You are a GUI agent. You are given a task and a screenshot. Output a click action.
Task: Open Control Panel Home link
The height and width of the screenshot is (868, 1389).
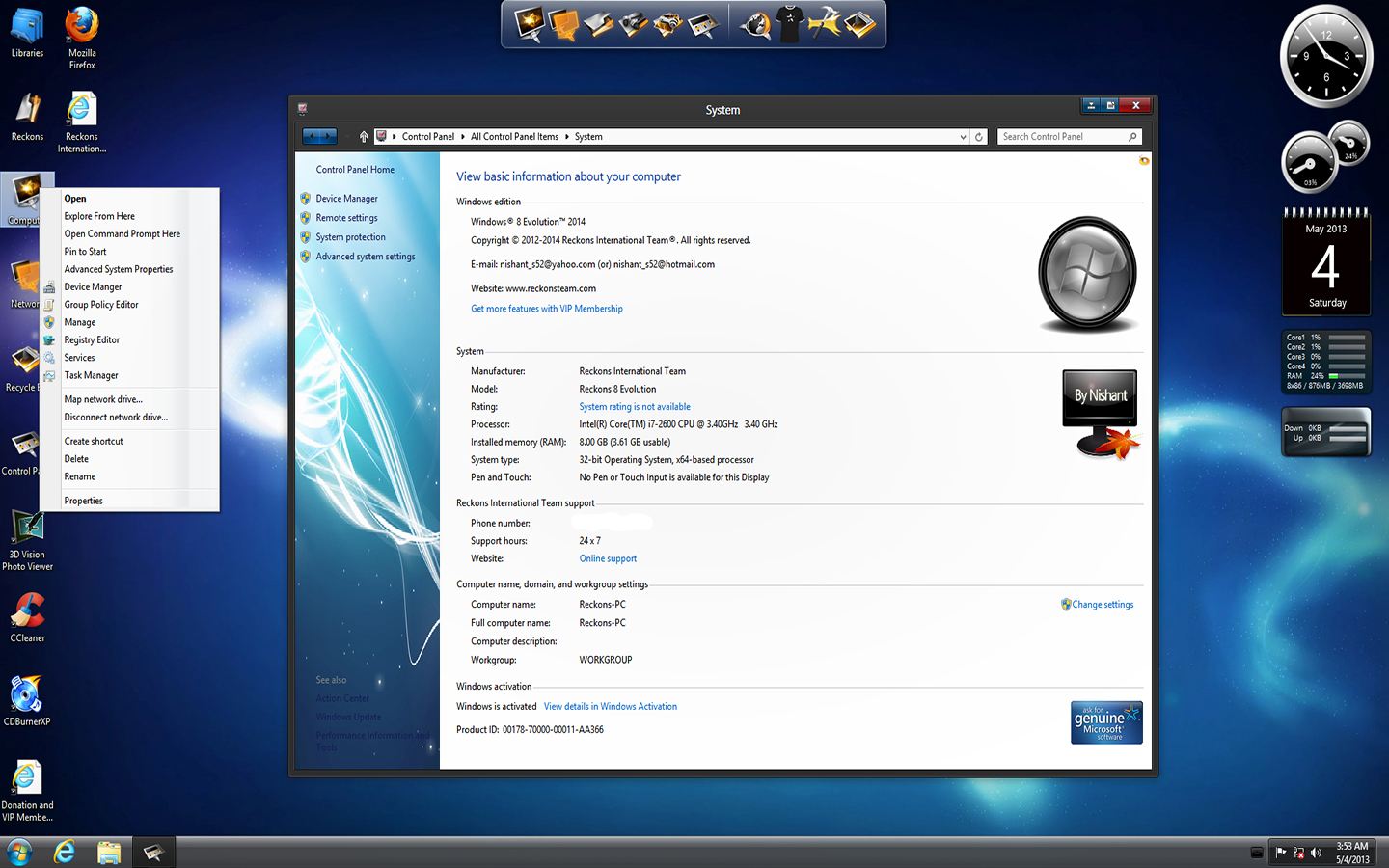[355, 170]
